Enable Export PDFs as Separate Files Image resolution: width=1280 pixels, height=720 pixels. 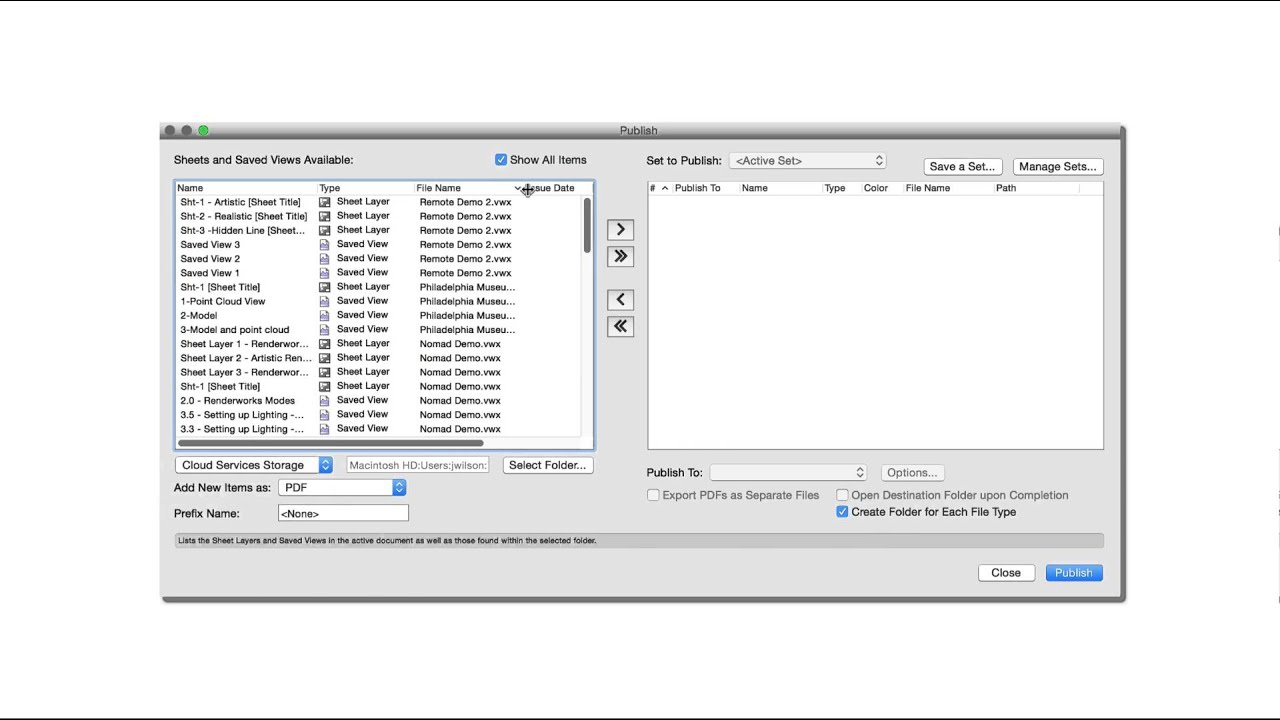coord(653,495)
